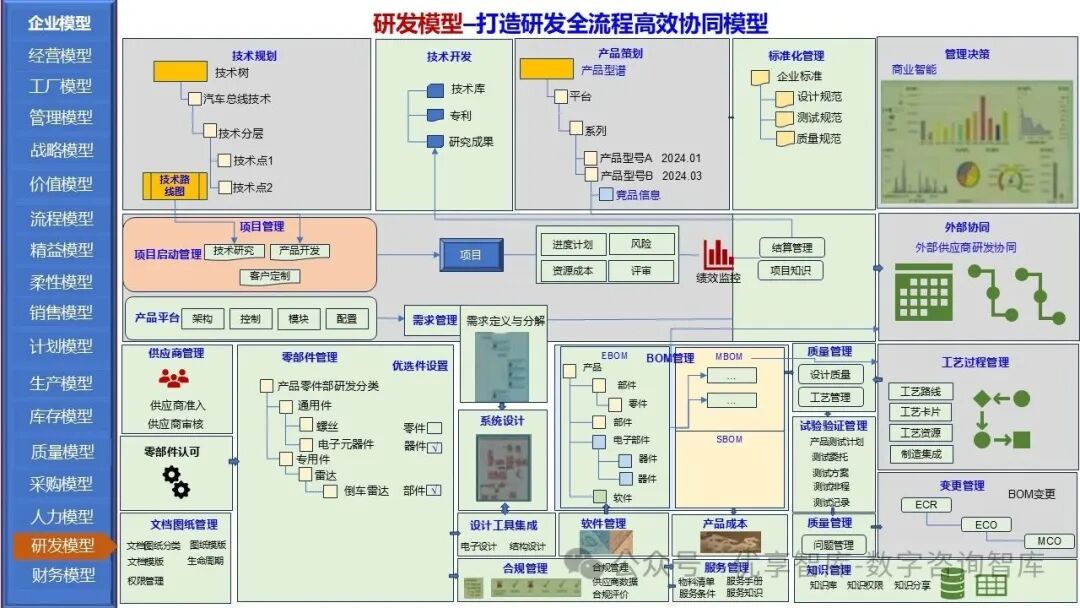Toggle the 技术点2 node box

pos(225,187)
